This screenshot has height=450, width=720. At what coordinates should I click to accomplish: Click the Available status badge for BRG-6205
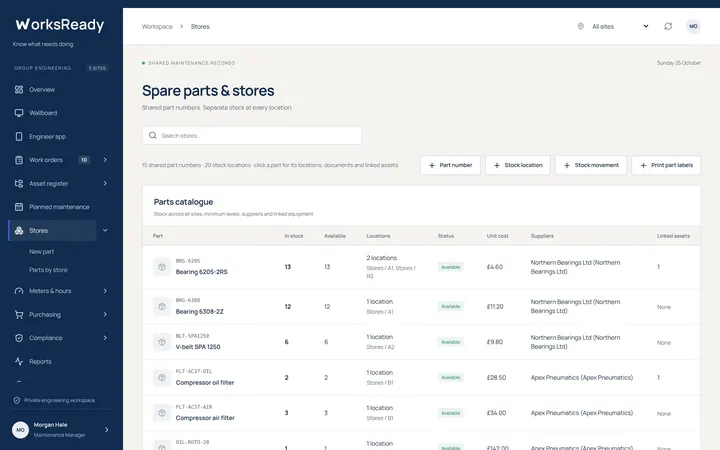click(450, 267)
